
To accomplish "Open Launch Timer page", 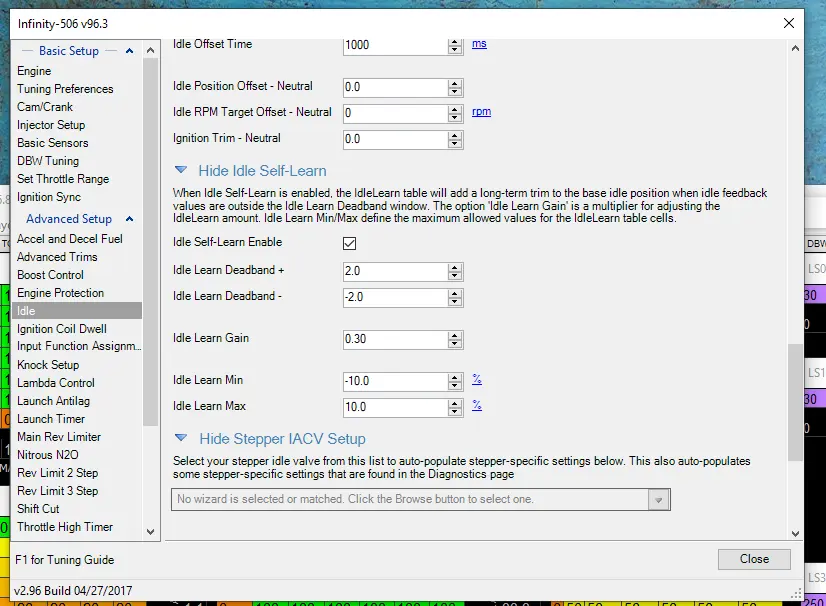I will click(51, 418).
